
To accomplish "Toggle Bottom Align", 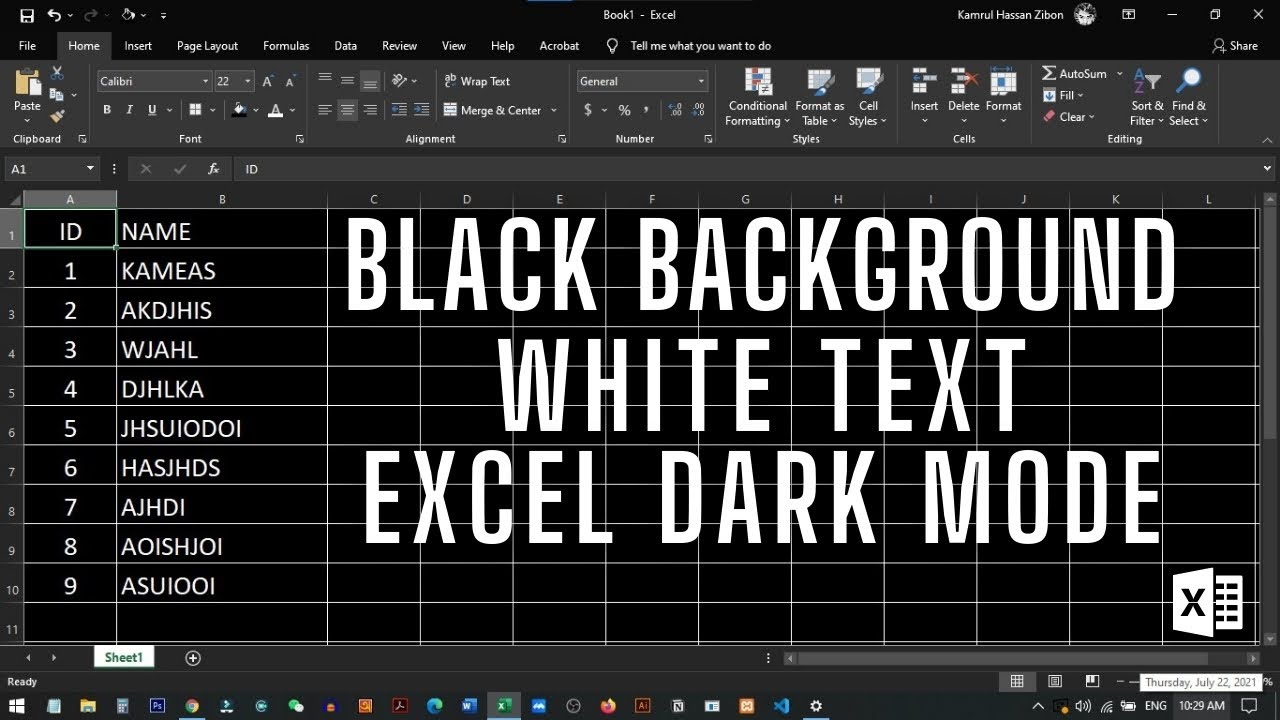I will (x=370, y=81).
